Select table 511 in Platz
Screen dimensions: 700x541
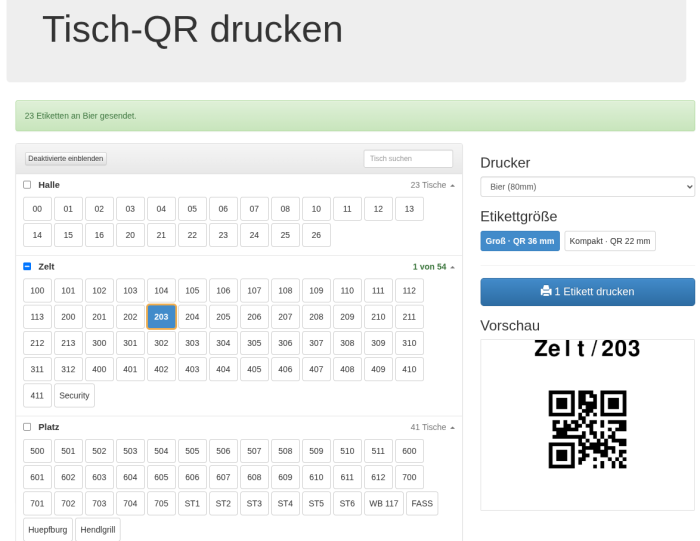378,451
